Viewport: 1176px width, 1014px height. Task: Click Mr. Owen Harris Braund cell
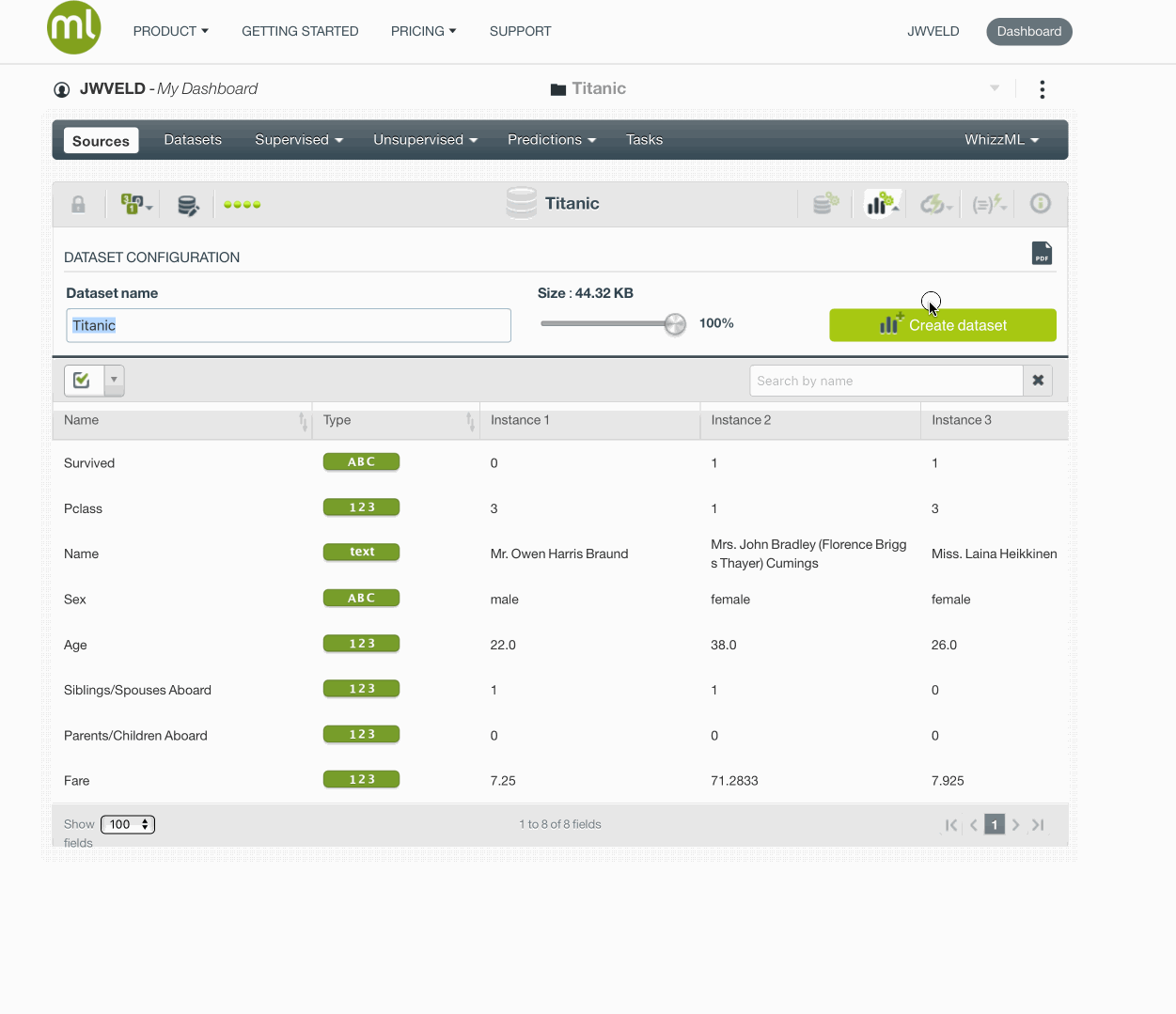[x=559, y=554]
